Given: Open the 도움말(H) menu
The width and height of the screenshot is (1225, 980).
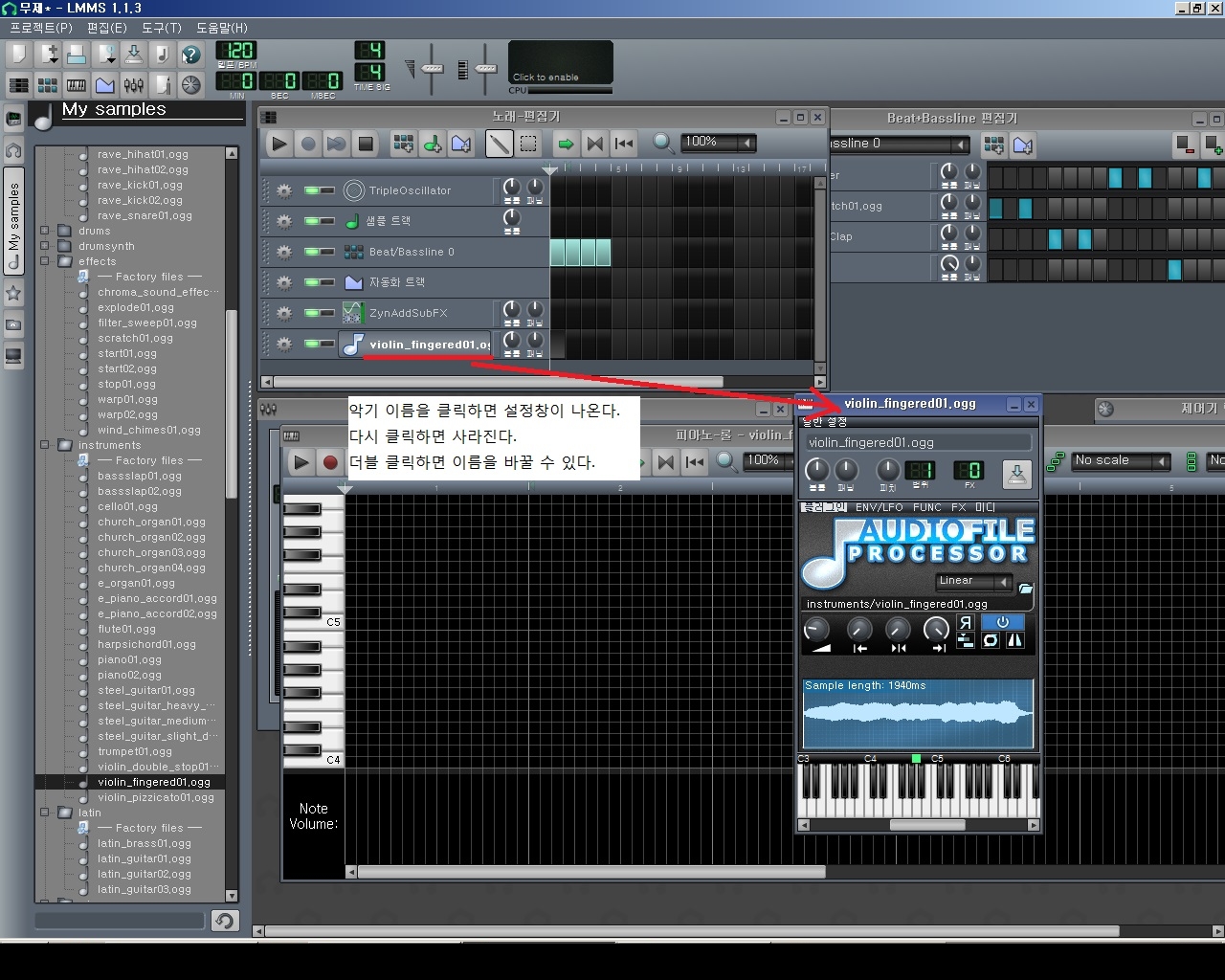Looking at the screenshot, I should (221, 28).
